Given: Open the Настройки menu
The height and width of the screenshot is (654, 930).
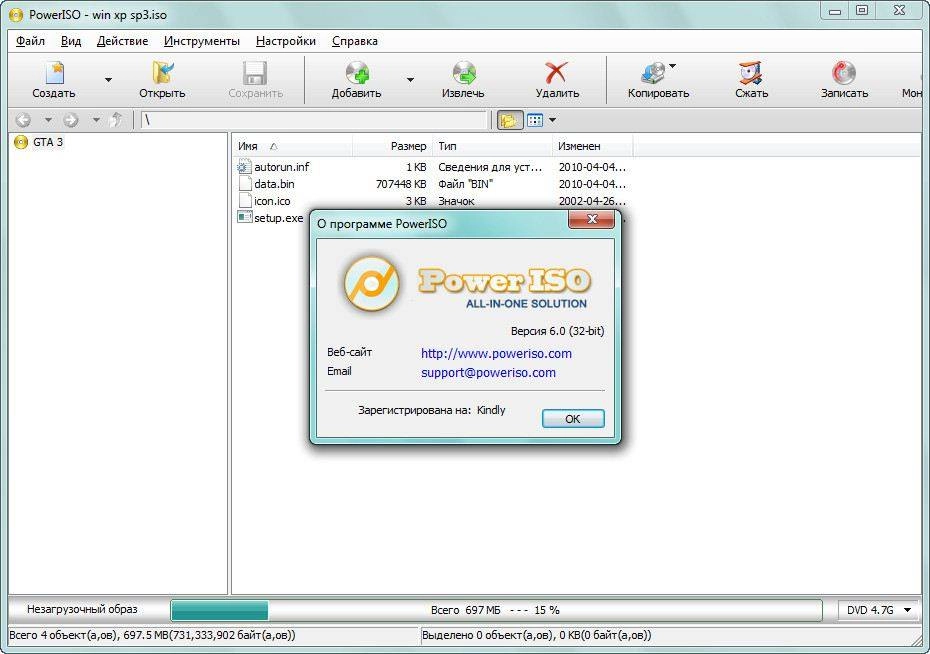Looking at the screenshot, I should (286, 41).
